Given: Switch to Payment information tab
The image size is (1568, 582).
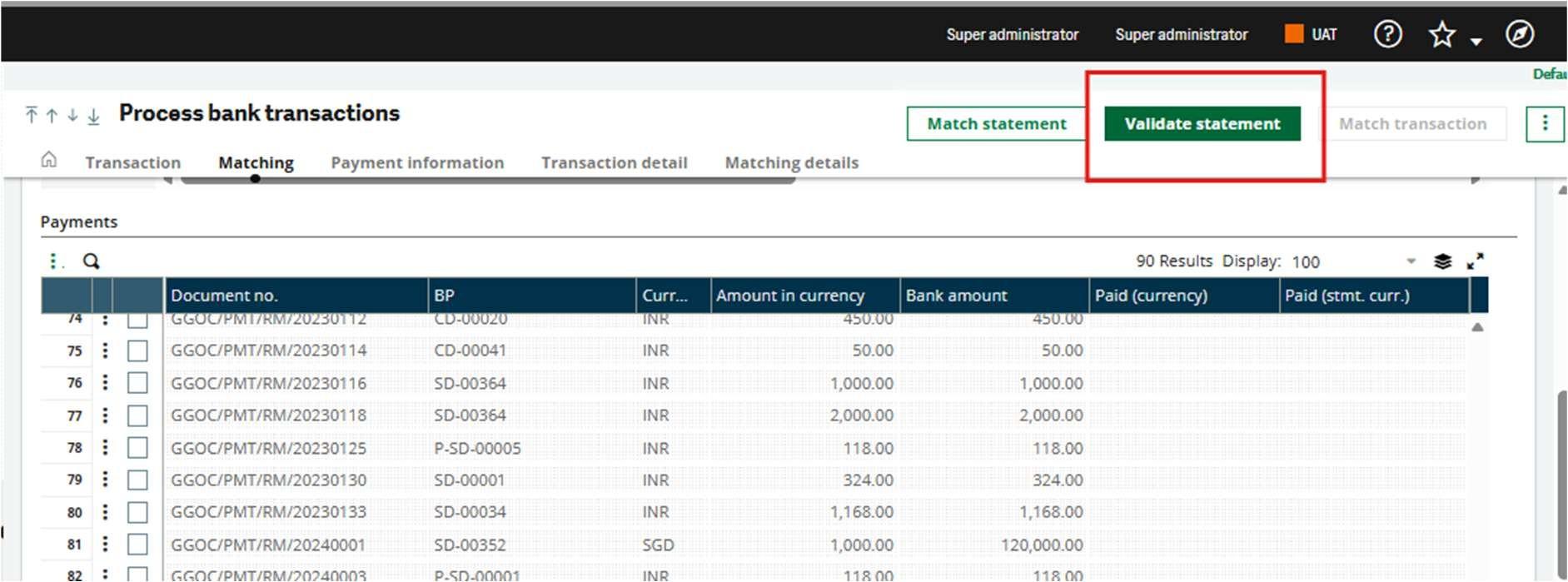Looking at the screenshot, I should pyautogui.click(x=417, y=162).
